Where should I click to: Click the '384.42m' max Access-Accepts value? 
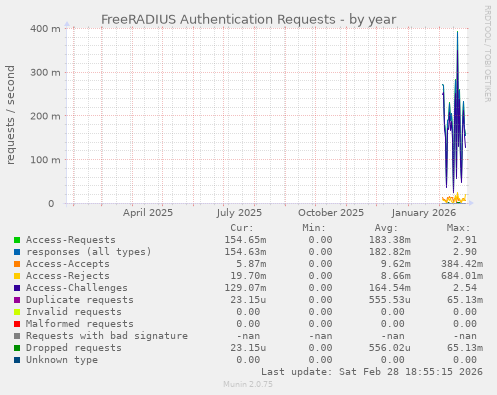pos(462,264)
